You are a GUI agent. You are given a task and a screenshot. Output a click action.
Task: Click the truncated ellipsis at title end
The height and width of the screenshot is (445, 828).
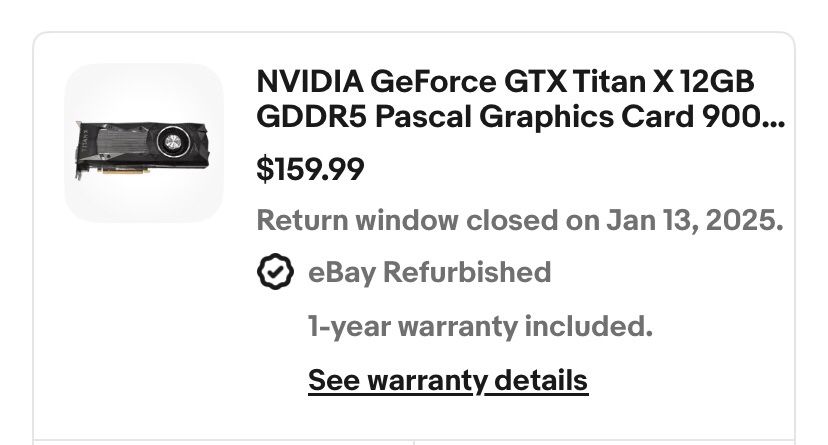click(773, 119)
